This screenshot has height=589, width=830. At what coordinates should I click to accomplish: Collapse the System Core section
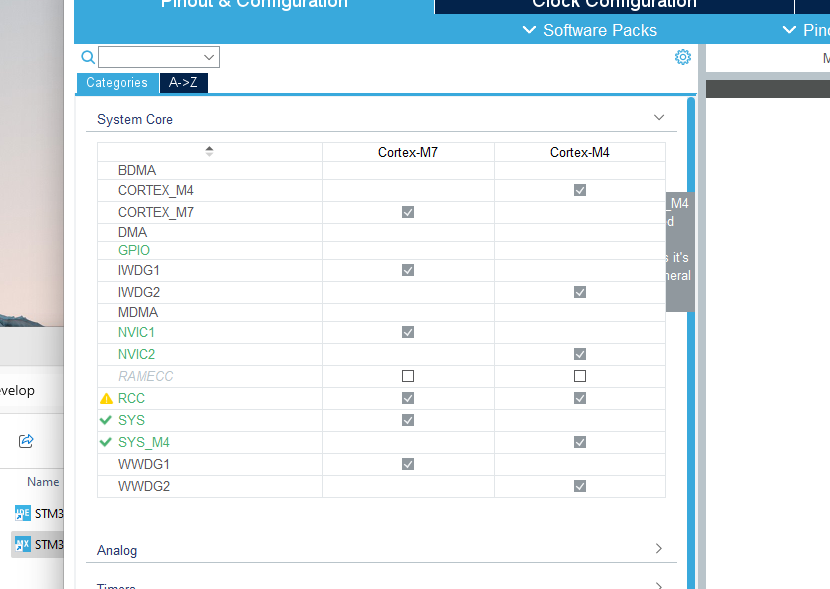tap(659, 117)
